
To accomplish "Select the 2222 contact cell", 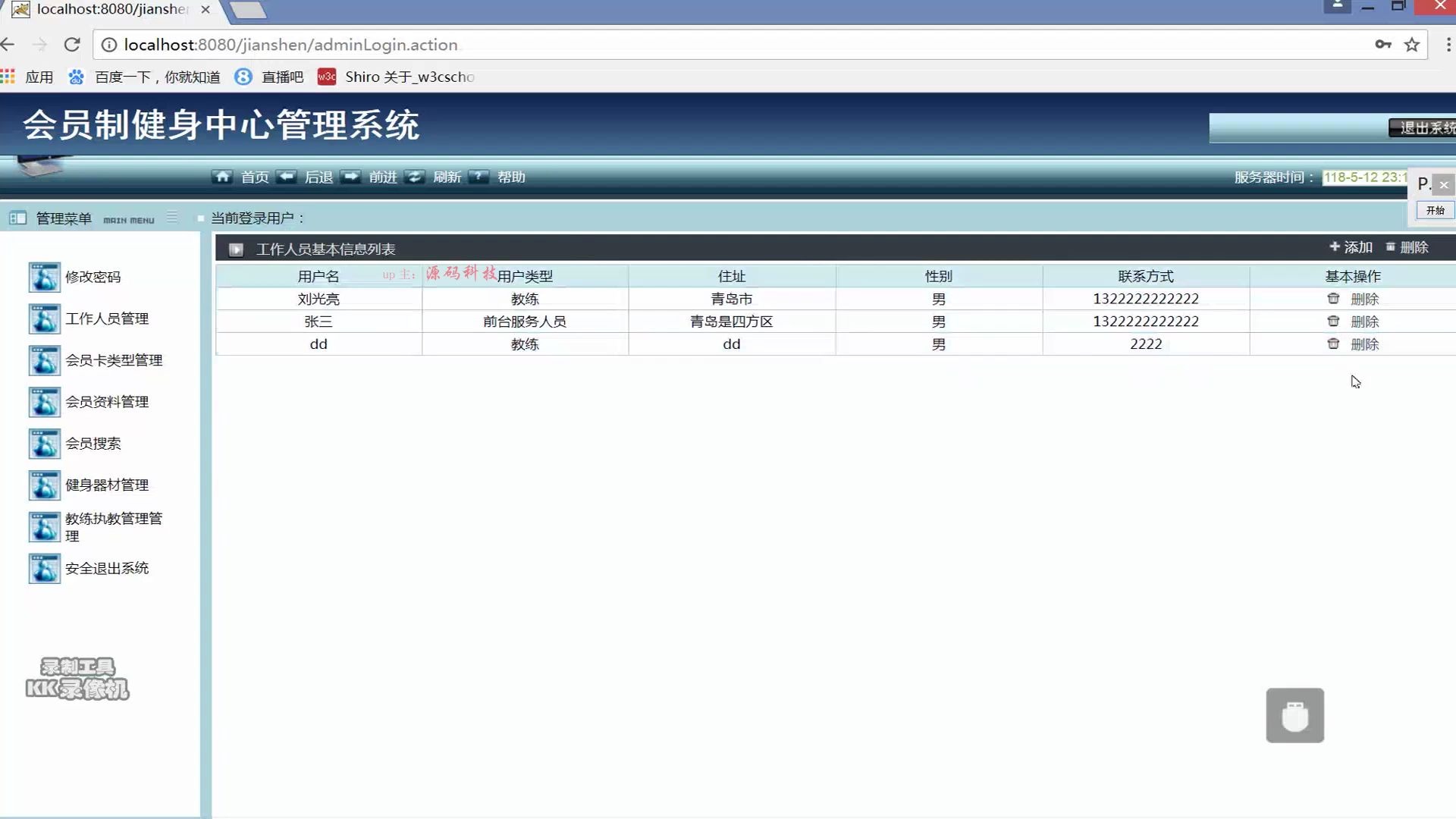I will pos(1146,344).
